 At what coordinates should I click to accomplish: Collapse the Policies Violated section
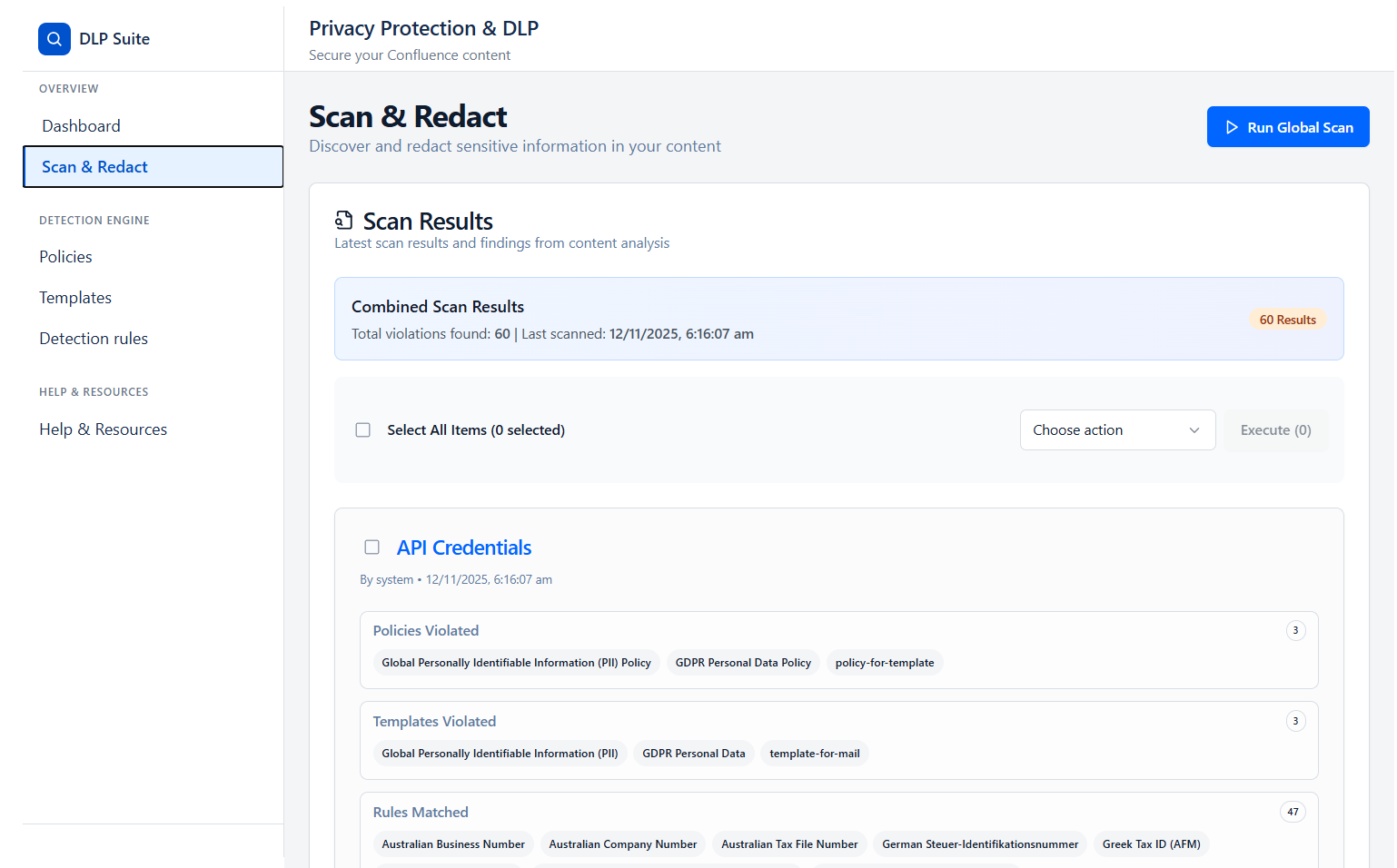click(426, 629)
